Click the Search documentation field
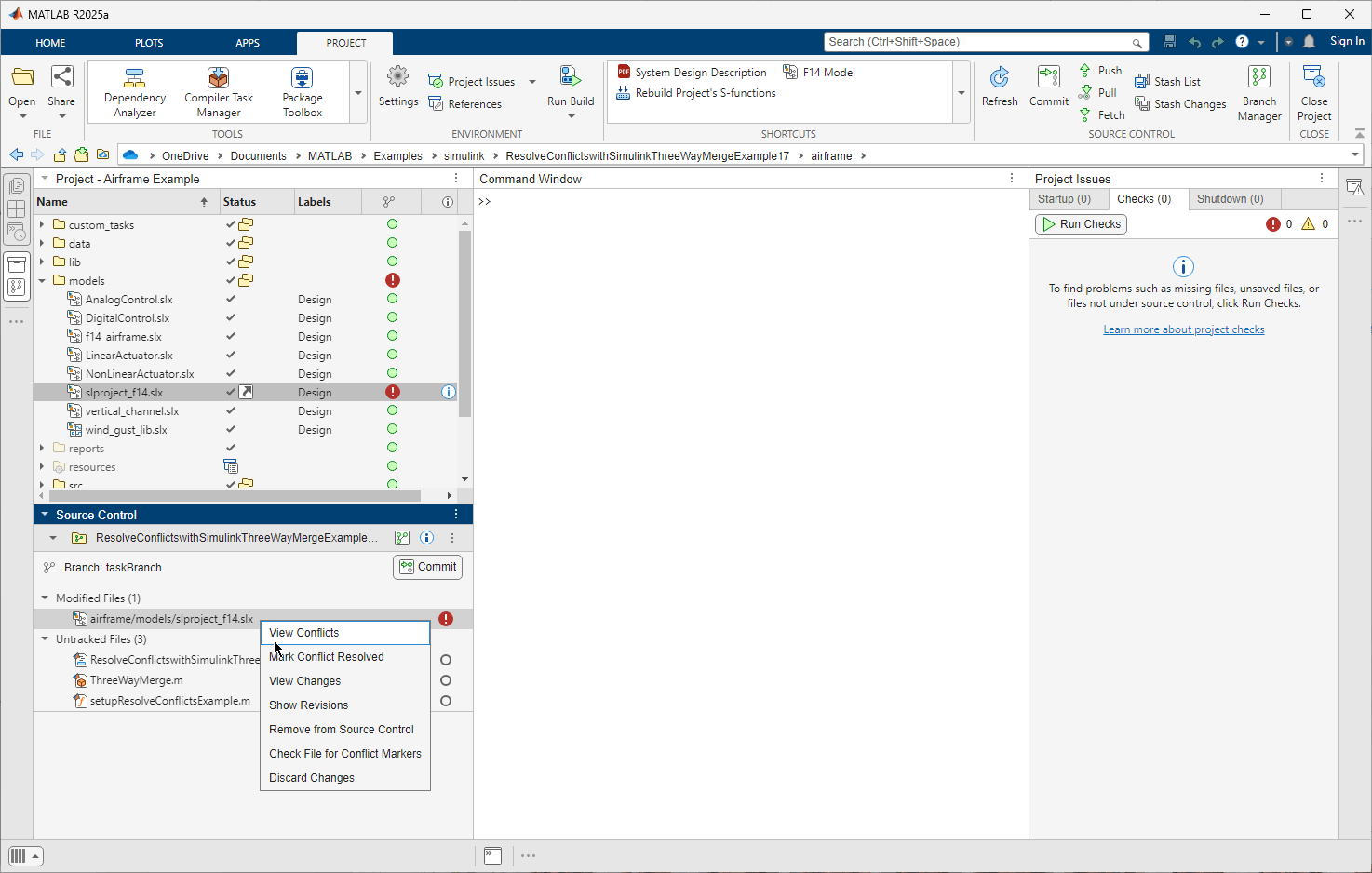Image resolution: width=1372 pixels, height=873 pixels. pyautogui.click(x=977, y=42)
